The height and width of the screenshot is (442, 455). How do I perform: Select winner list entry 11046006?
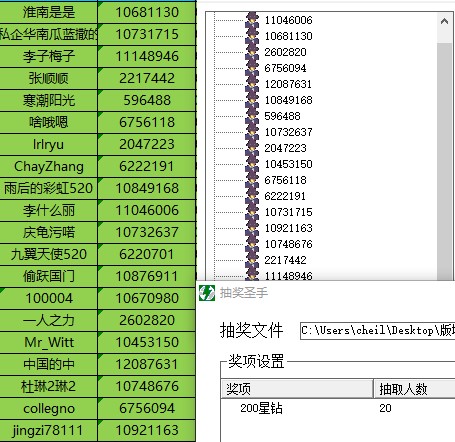click(x=289, y=20)
